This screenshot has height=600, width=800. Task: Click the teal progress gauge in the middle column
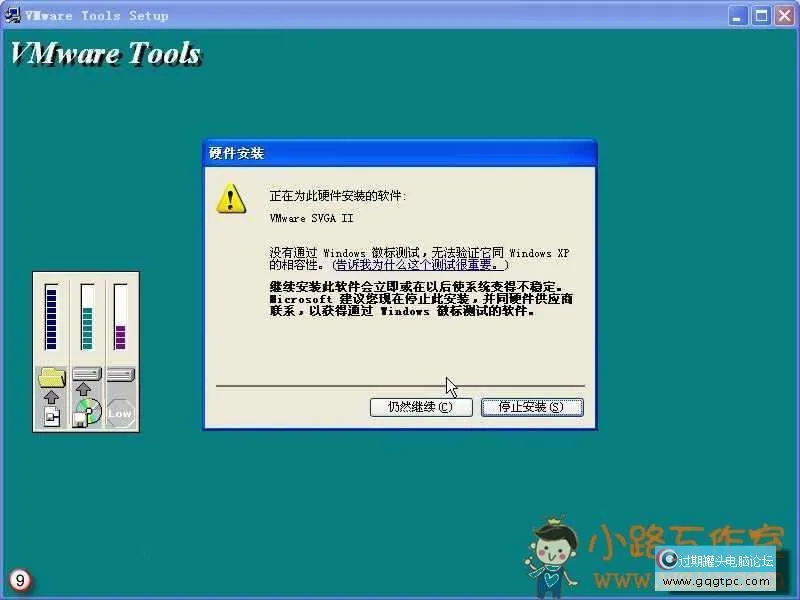point(87,327)
